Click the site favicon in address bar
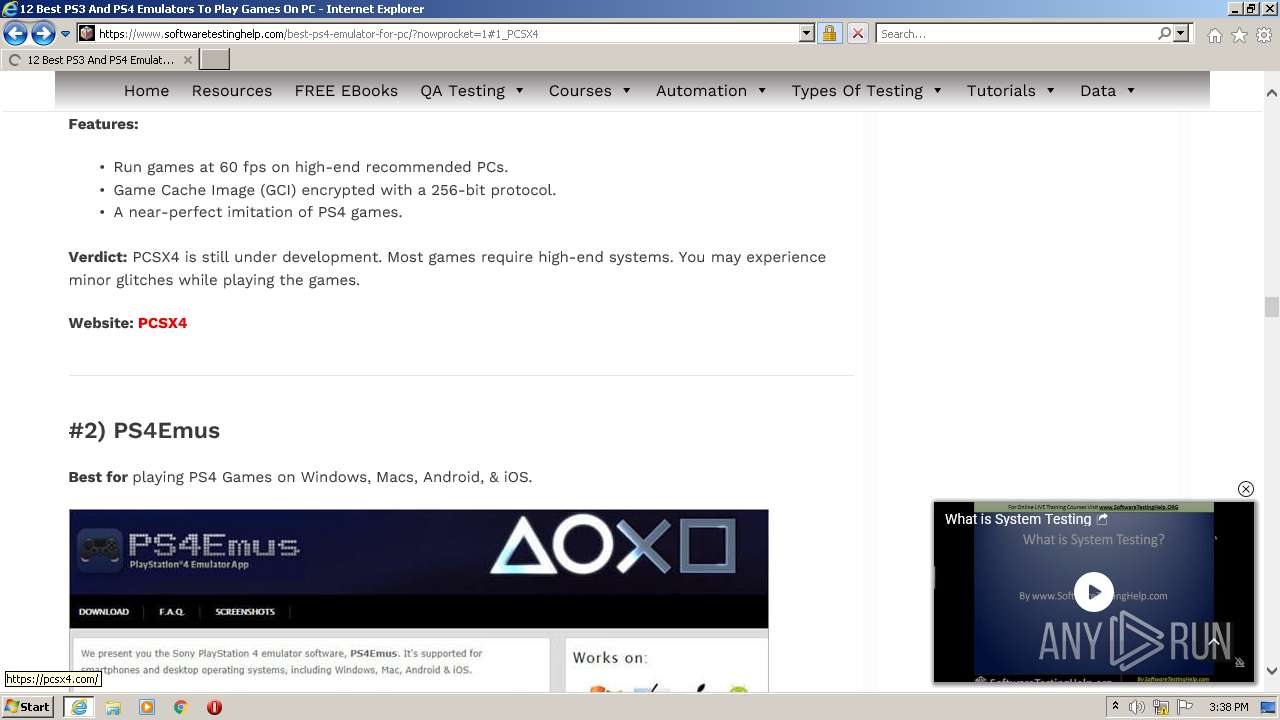 pyautogui.click(x=87, y=33)
